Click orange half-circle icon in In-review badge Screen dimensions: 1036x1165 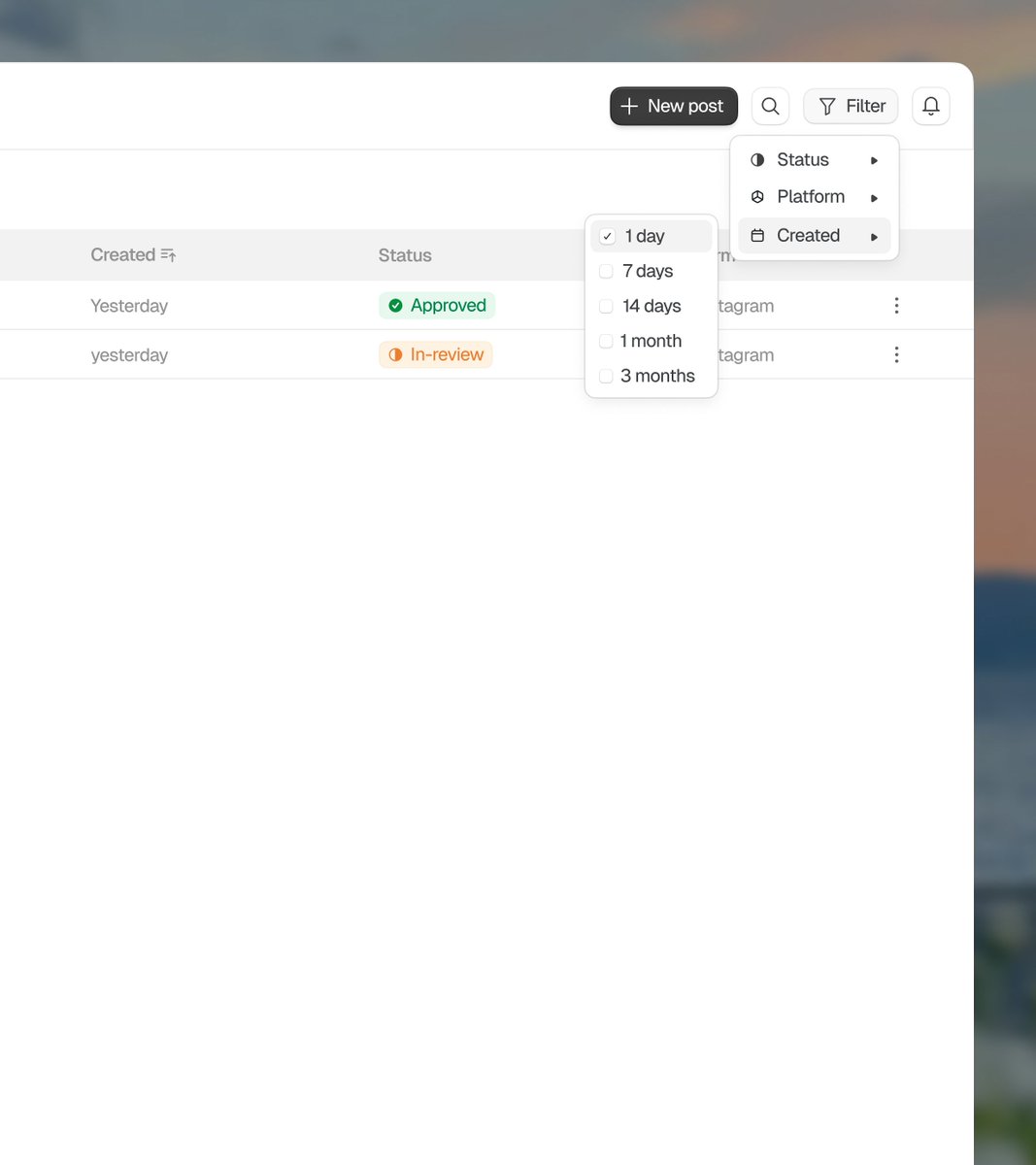395,355
